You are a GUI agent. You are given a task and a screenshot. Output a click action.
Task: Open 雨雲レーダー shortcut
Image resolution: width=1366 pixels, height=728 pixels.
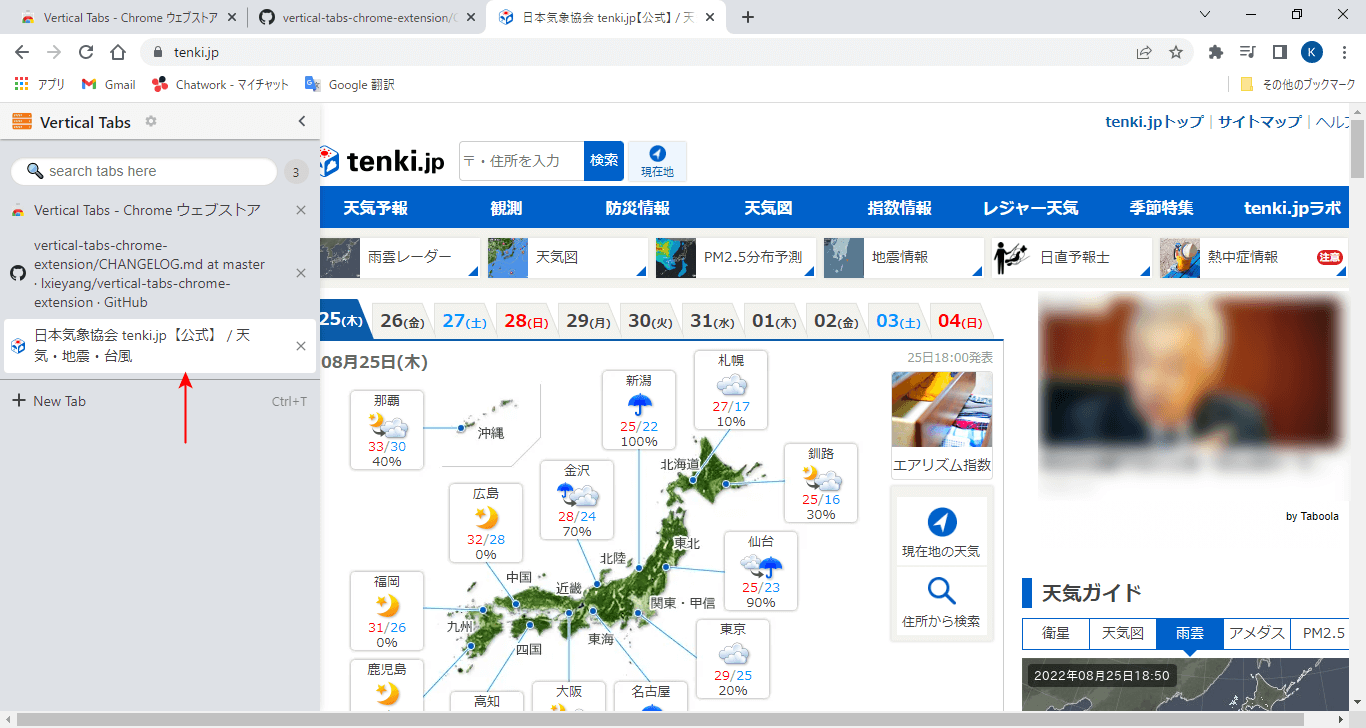[399, 257]
